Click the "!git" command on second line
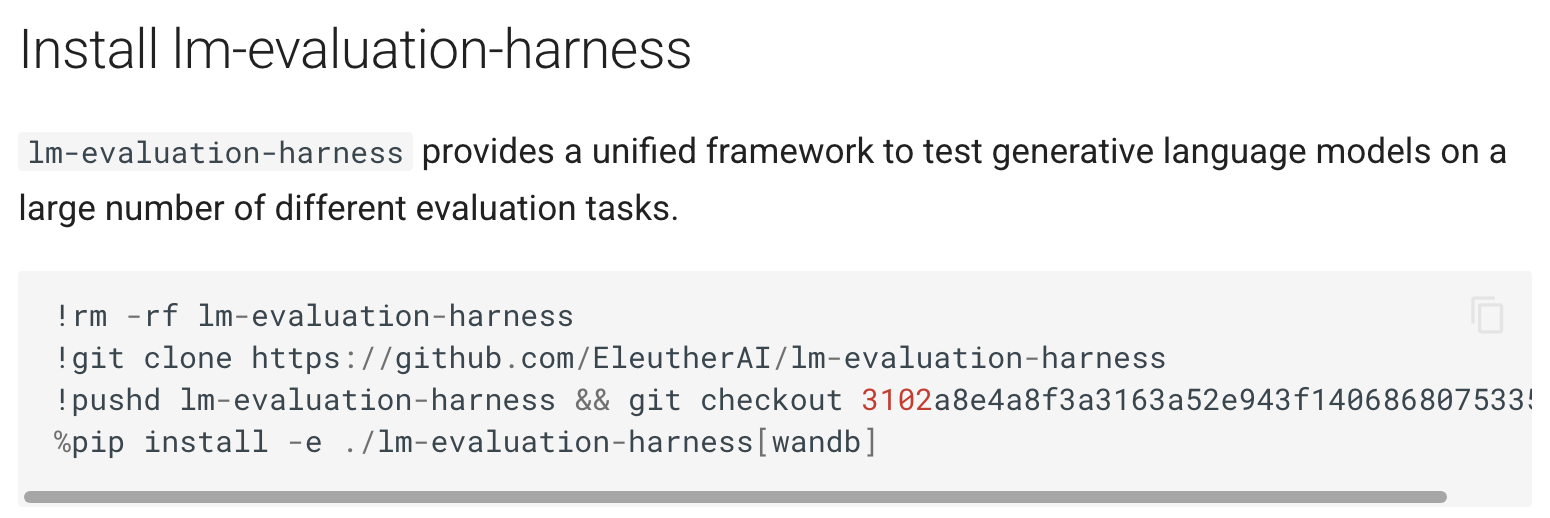 (90, 358)
